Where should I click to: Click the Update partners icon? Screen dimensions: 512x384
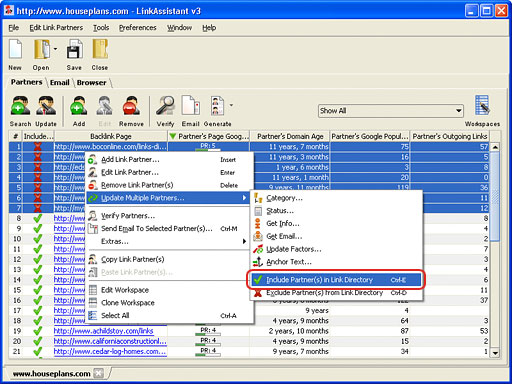tap(46, 106)
